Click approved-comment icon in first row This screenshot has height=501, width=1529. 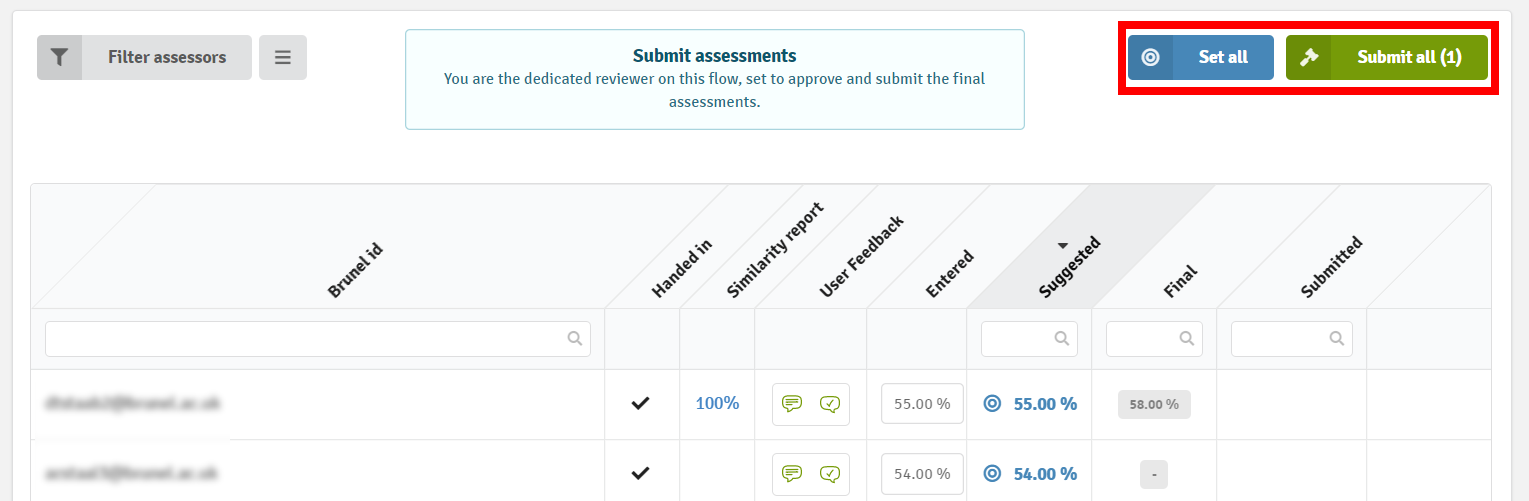point(830,404)
